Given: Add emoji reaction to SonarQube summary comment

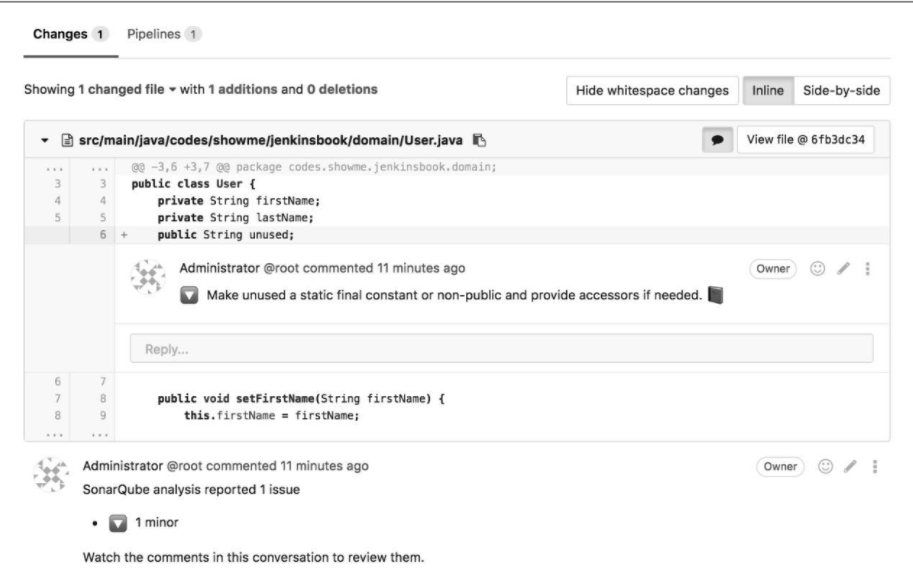Looking at the screenshot, I should coord(825,466).
